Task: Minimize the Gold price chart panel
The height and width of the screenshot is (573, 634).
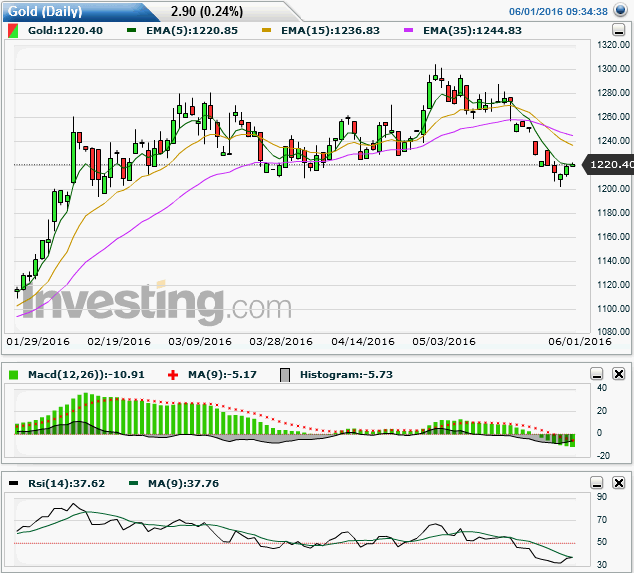Action: [618, 30]
